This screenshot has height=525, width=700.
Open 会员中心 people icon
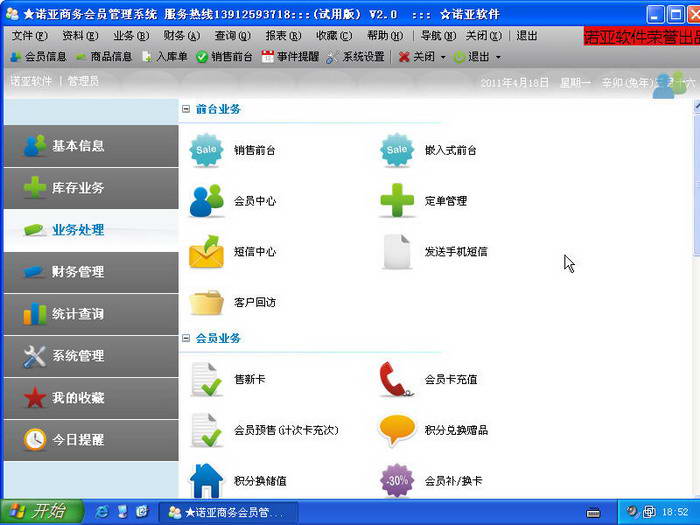[206, 200]
